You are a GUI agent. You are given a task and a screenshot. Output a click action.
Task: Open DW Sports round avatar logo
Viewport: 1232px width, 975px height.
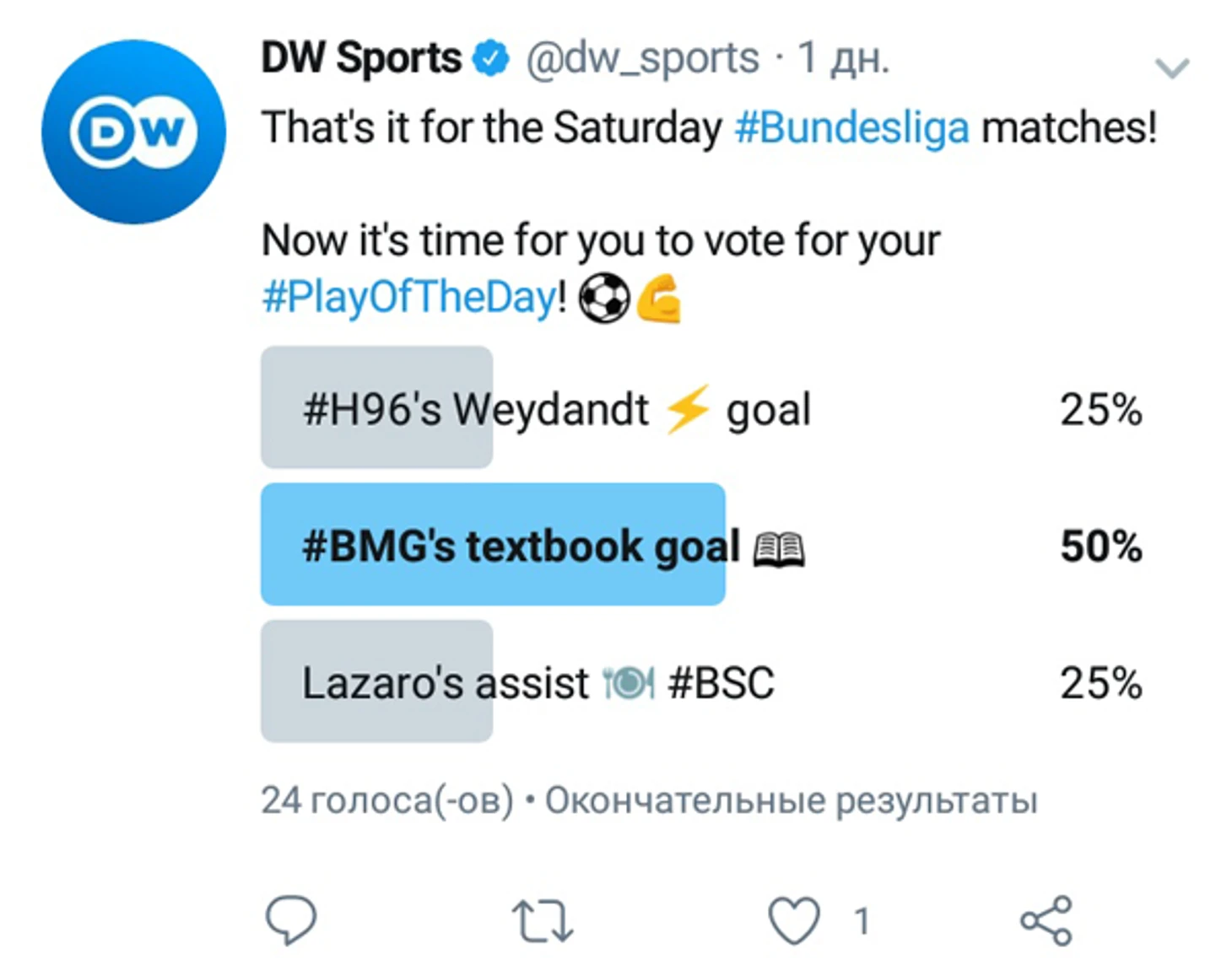point(133,132)
